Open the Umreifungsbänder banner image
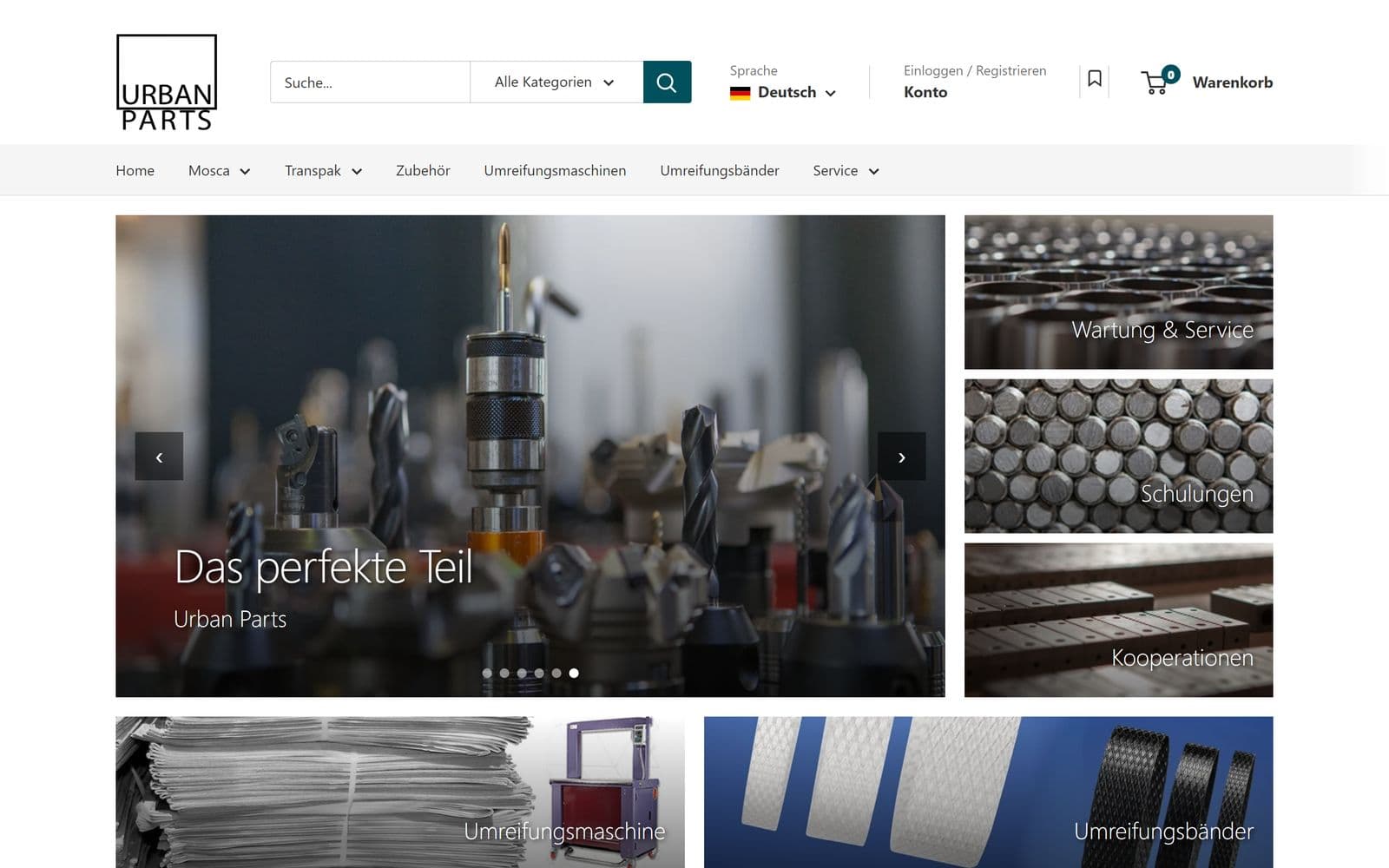This screenshot has width=1389, height=868. pyautogui.click(x=988, y=792)
